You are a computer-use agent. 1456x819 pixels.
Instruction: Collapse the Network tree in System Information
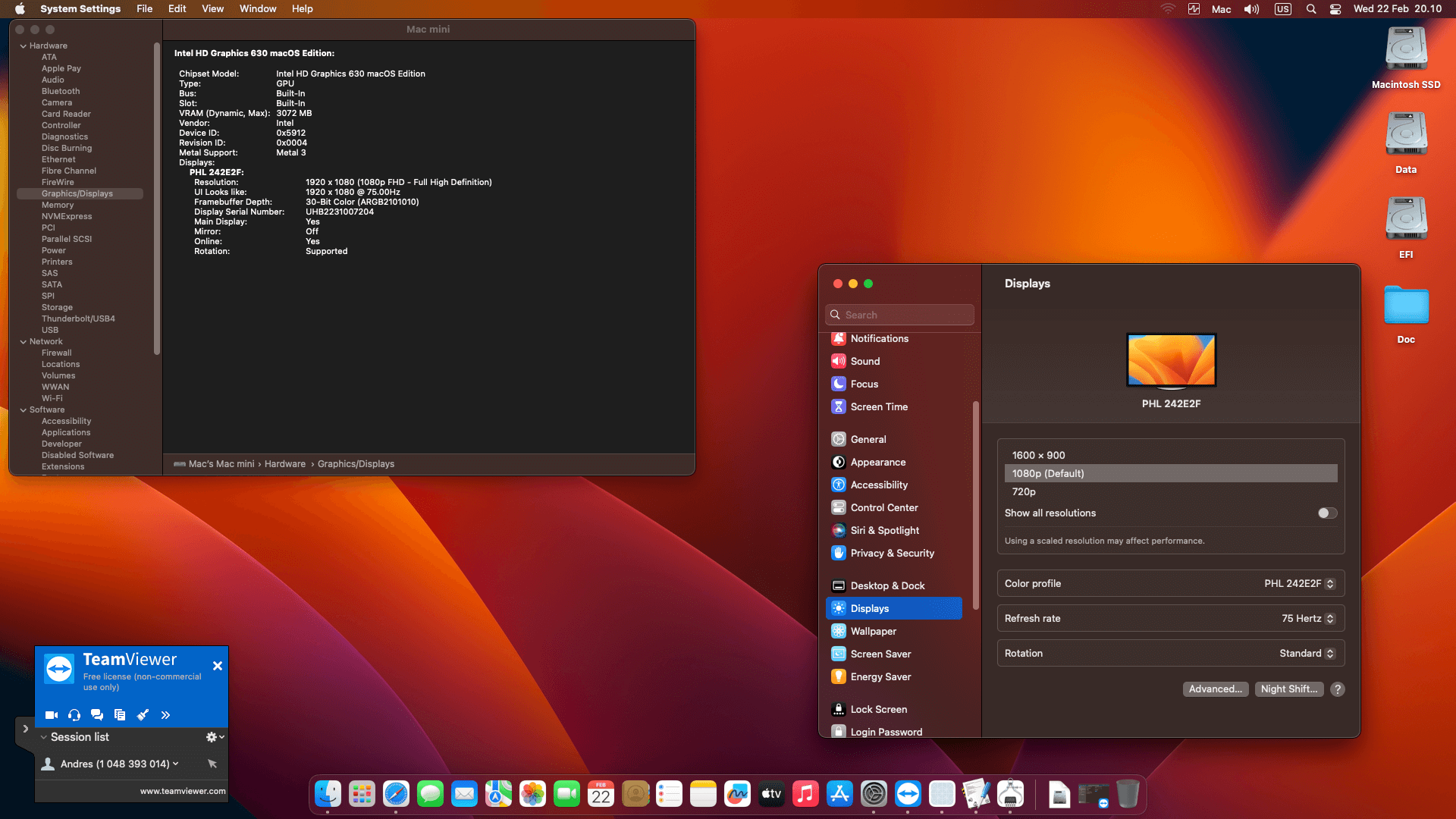pyautogui.click(x=23, y=342)
